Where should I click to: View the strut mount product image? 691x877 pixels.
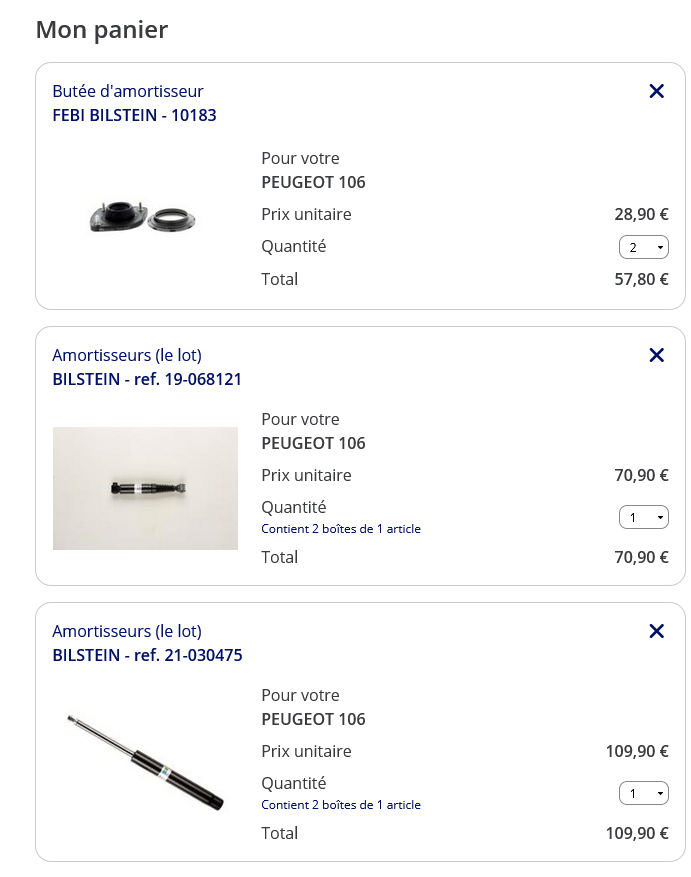pyautogui.click(x=143, y=217)
